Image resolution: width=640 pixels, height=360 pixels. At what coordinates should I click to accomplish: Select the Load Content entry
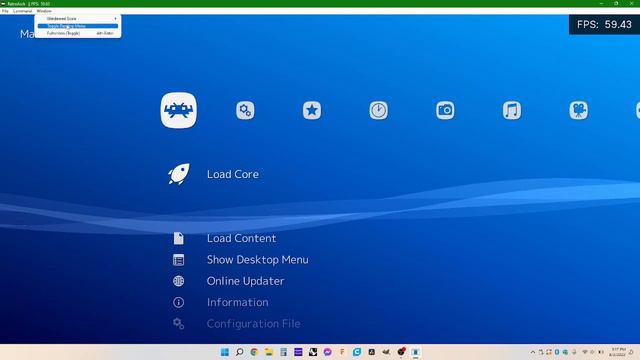pyautogui.click(x=241, y=238)
